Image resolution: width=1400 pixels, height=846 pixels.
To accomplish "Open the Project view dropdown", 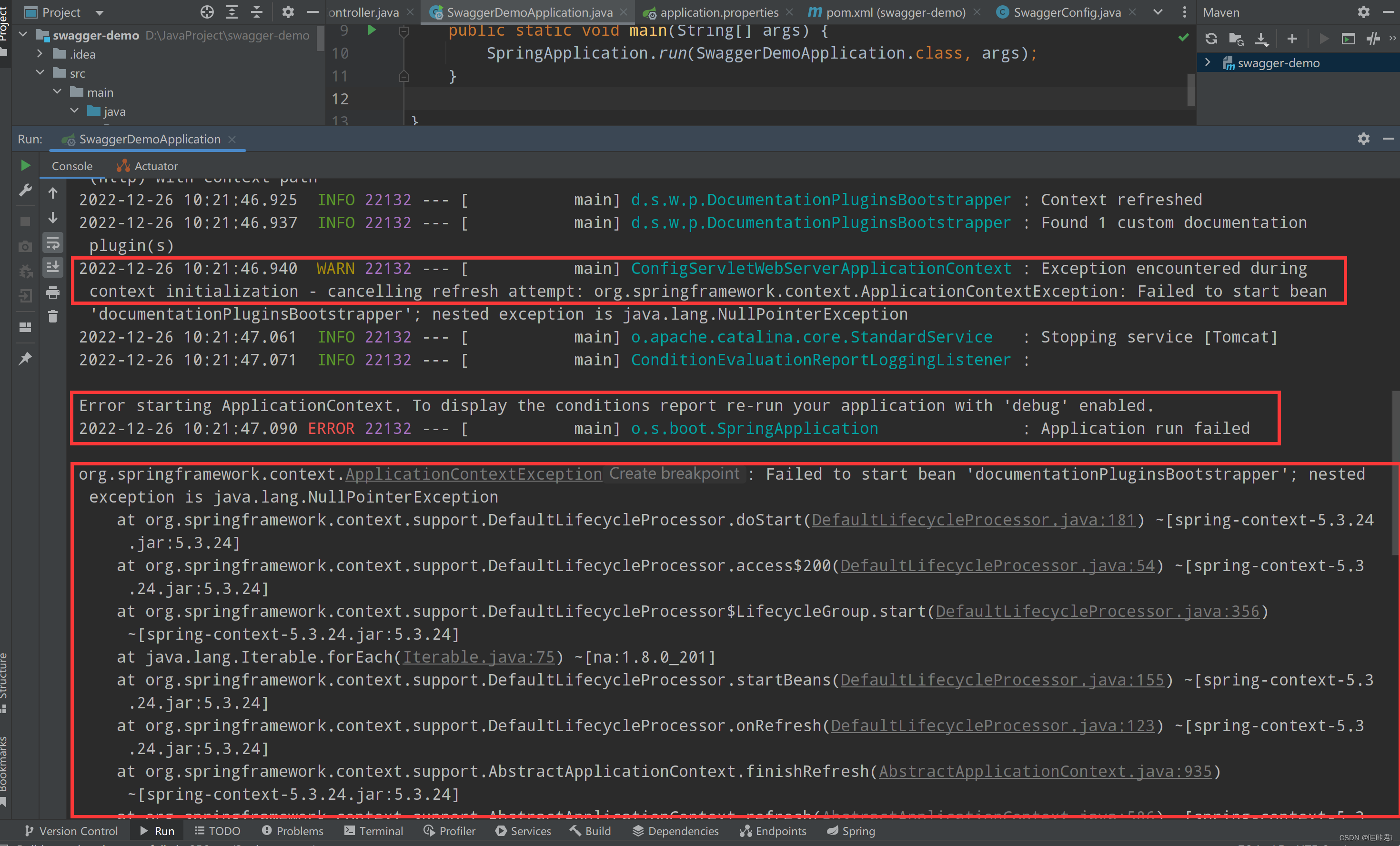I will pos(100,12).
